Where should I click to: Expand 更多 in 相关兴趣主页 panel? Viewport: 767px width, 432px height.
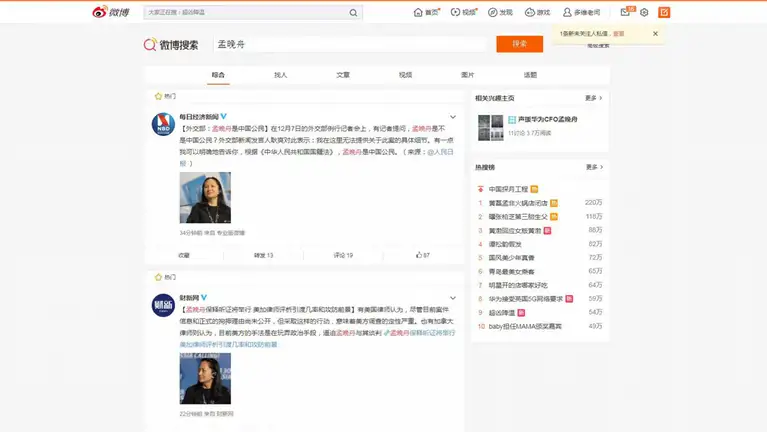593,98
